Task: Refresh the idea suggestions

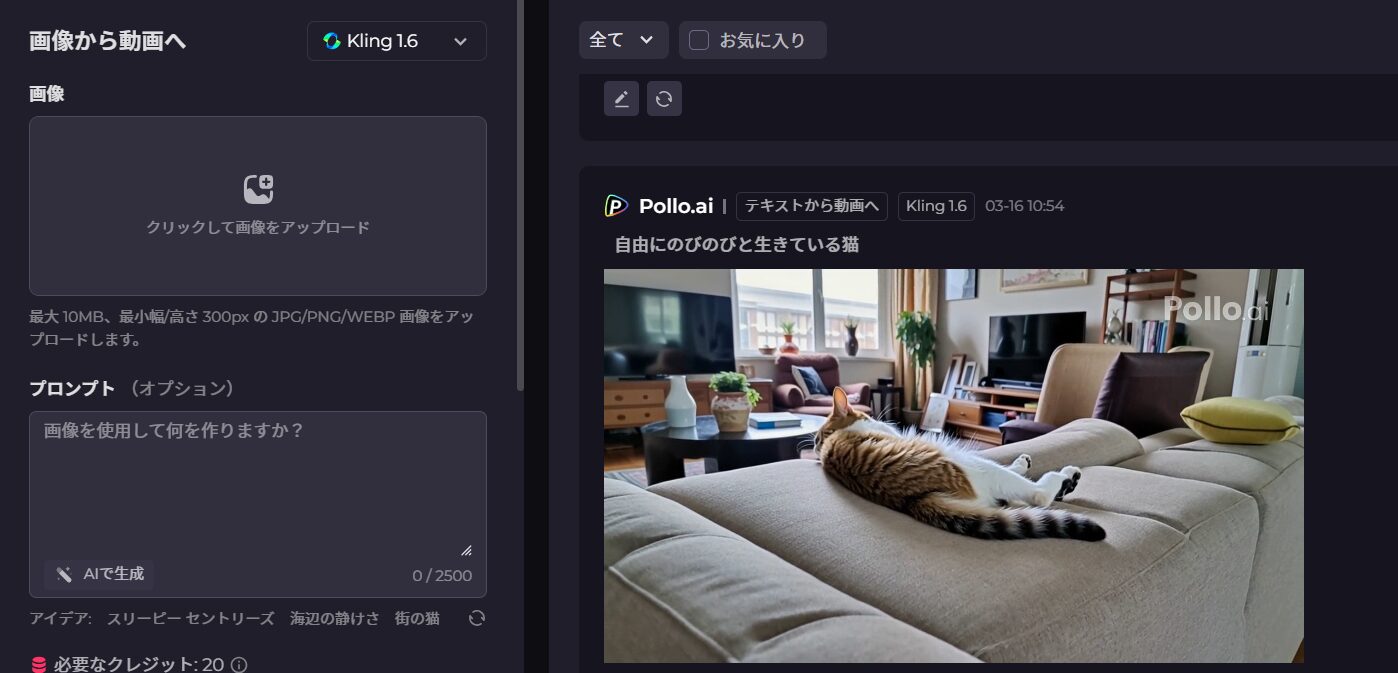Action: point(477,618)
